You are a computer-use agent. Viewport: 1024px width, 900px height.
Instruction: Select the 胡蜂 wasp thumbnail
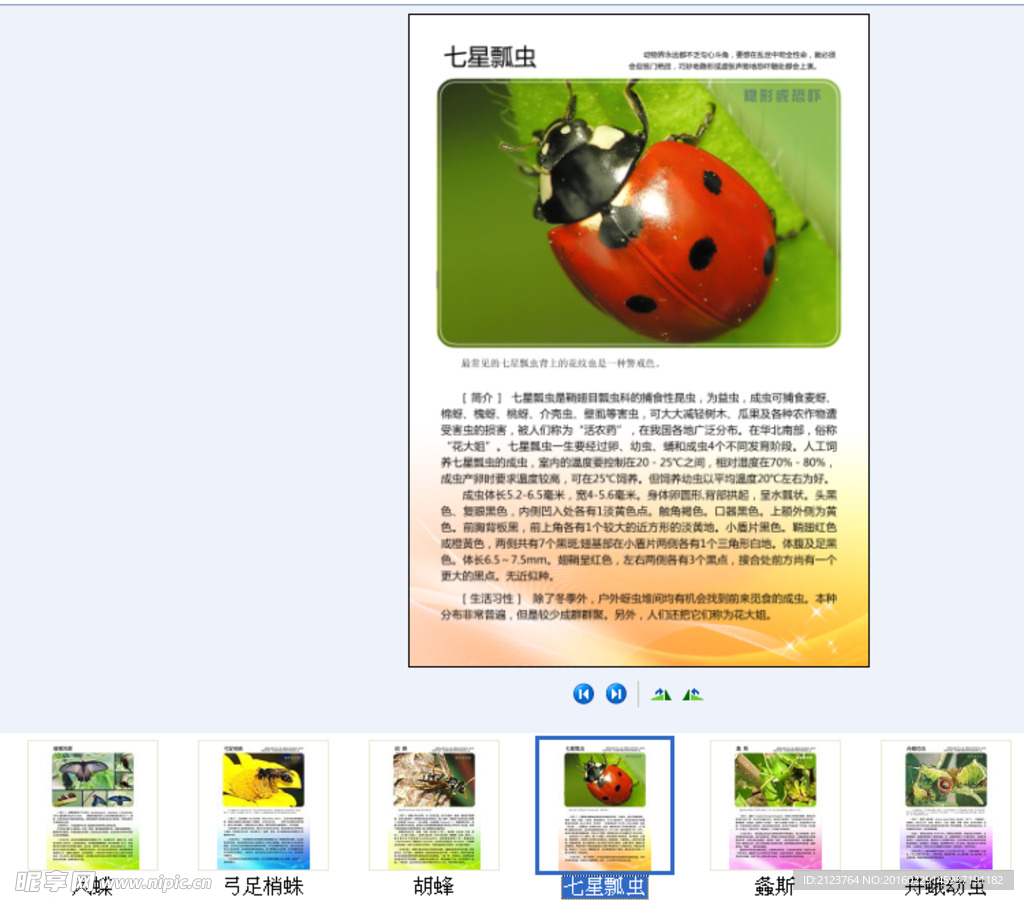pos(434,806)
